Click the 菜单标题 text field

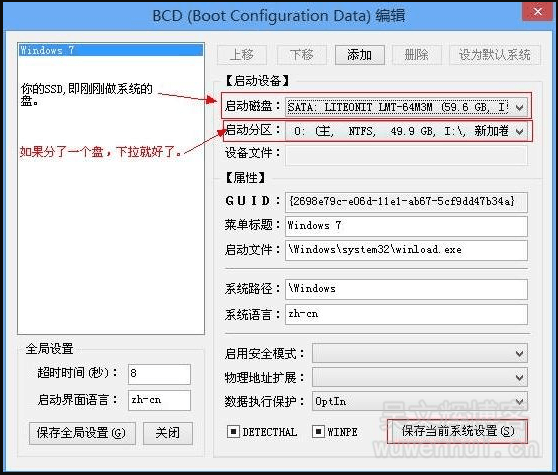[x=406, y=226]
